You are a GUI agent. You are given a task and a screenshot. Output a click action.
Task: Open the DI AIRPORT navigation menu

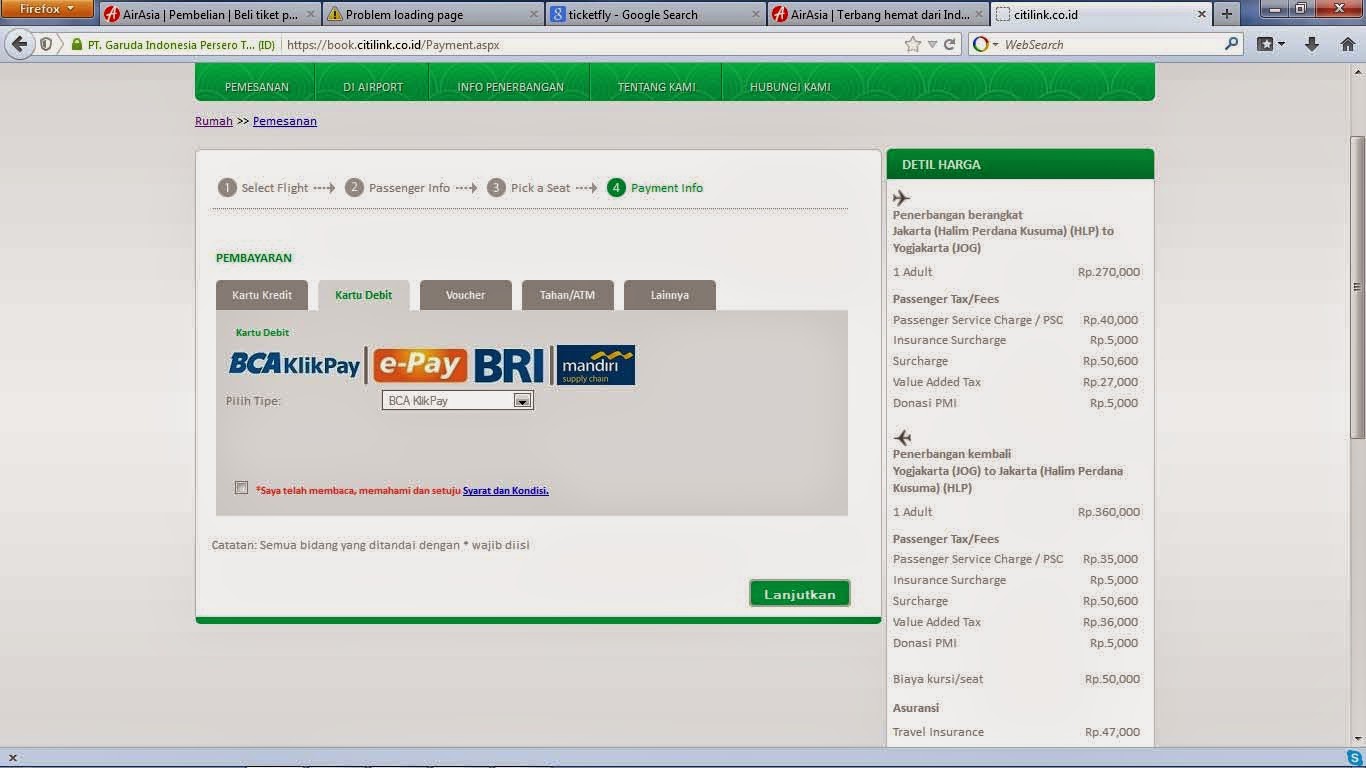click(x=373, y=87)
